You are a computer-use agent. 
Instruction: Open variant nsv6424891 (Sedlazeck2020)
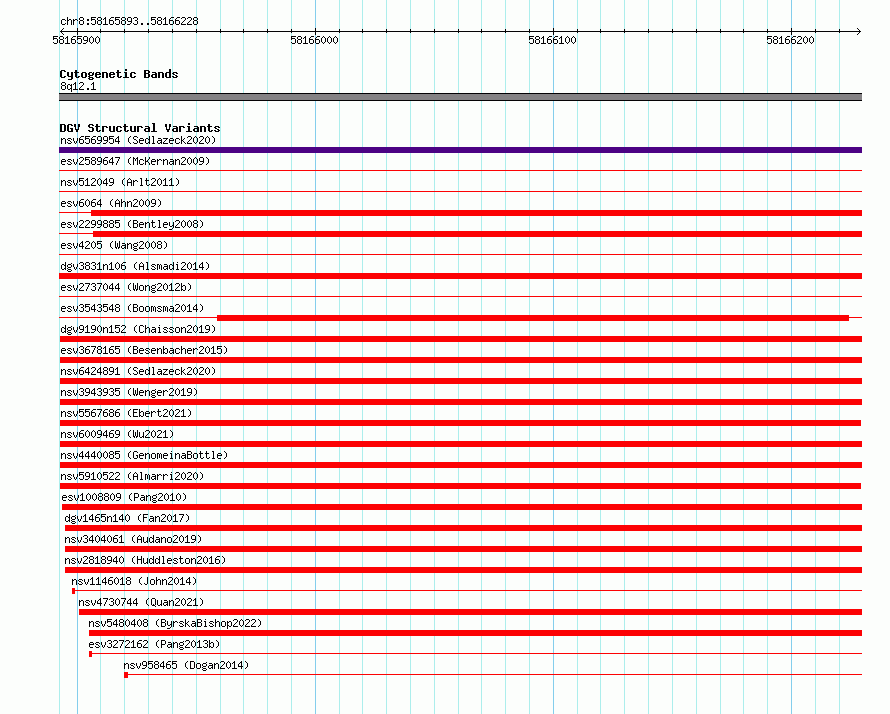click(138, 371)
